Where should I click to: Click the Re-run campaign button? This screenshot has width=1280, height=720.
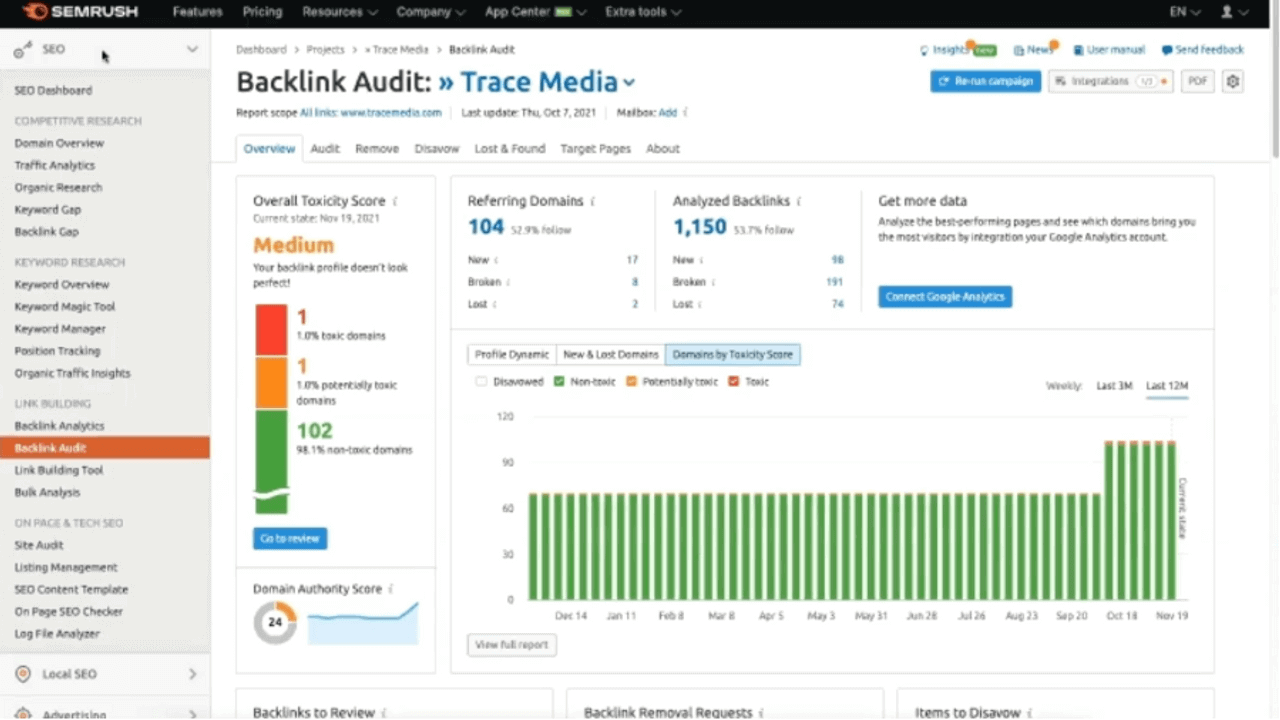click(985, 82)
